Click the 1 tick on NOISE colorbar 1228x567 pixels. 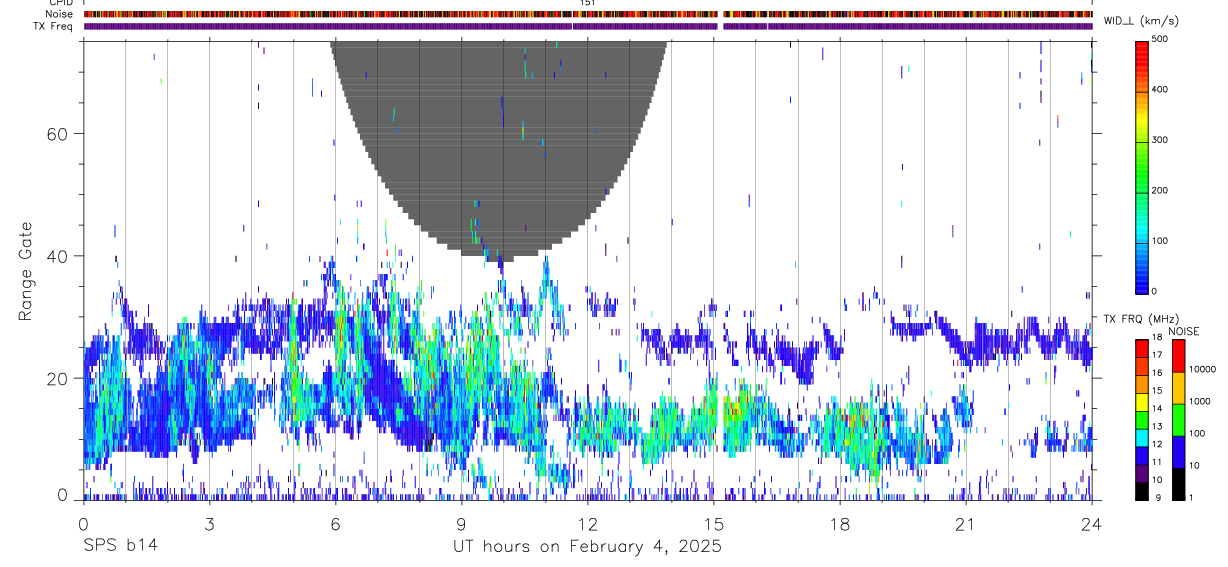(1191, 497)
